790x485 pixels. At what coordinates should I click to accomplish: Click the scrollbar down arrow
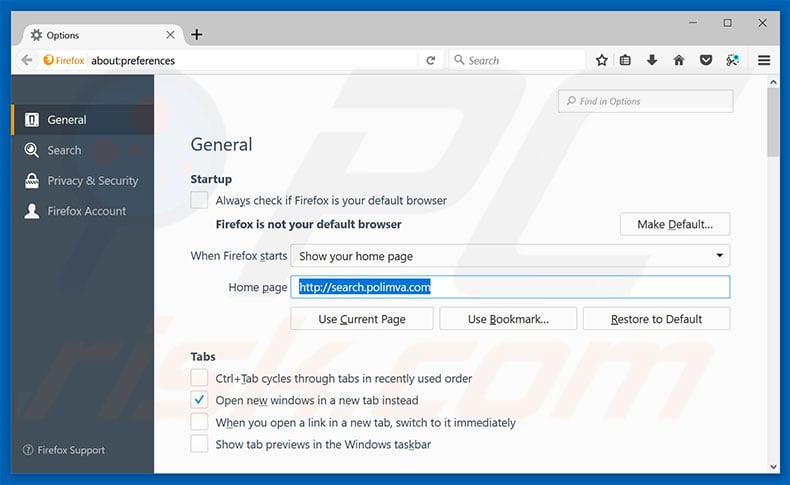[773, 467]
